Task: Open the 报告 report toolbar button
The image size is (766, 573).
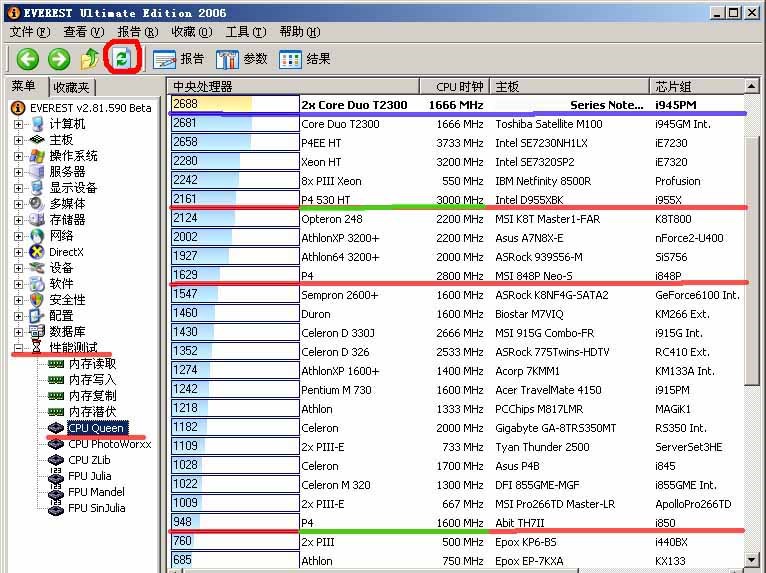Action: pyautogui.click(x=178, y=59)
